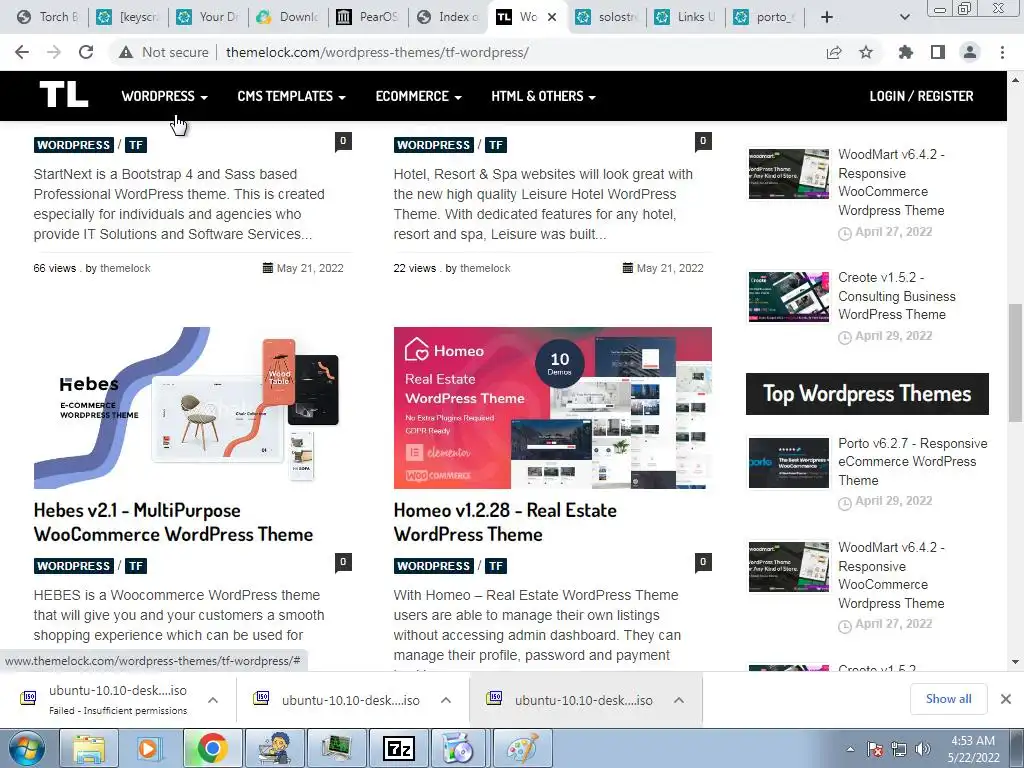Viewport: 1024px width, 768px height.
Task: Click the Hebes theme preview image
Action: [193, 408]
